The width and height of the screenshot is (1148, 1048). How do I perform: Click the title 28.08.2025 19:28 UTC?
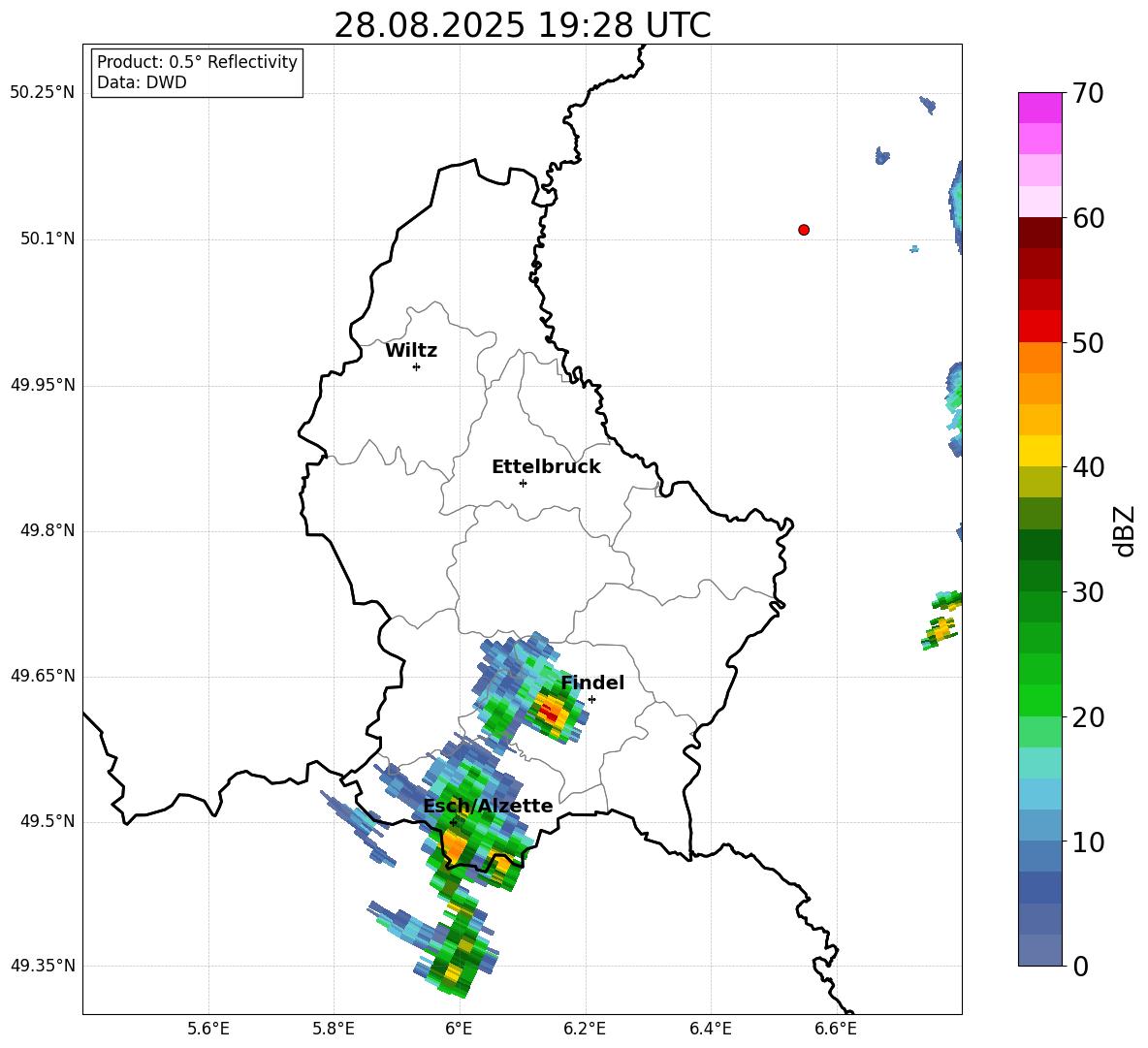pos(523,25)
